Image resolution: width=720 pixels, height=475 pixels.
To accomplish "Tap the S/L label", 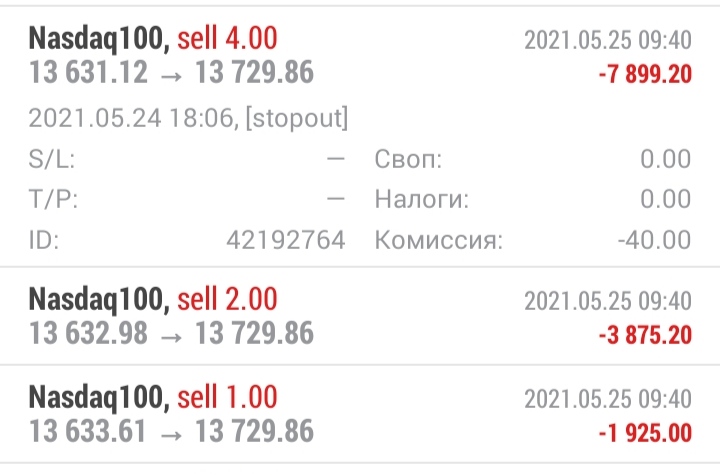I will (52, 159).
